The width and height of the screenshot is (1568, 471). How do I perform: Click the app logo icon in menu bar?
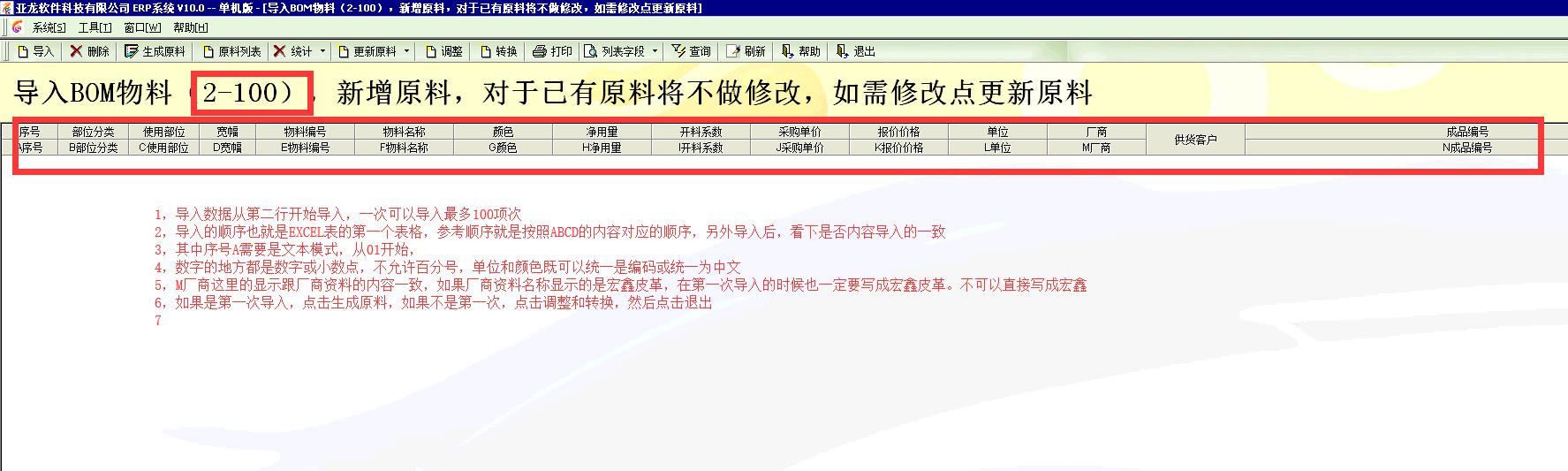17,27
